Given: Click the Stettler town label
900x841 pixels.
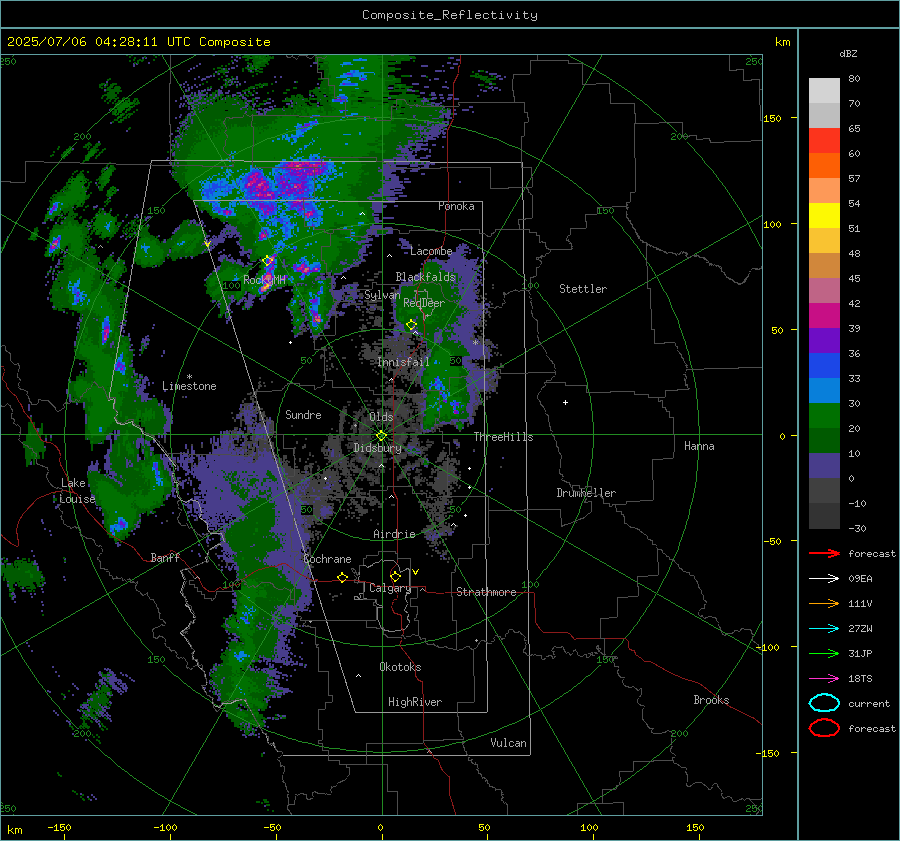Looking at the screenshot, I should (x=583, y=289).
